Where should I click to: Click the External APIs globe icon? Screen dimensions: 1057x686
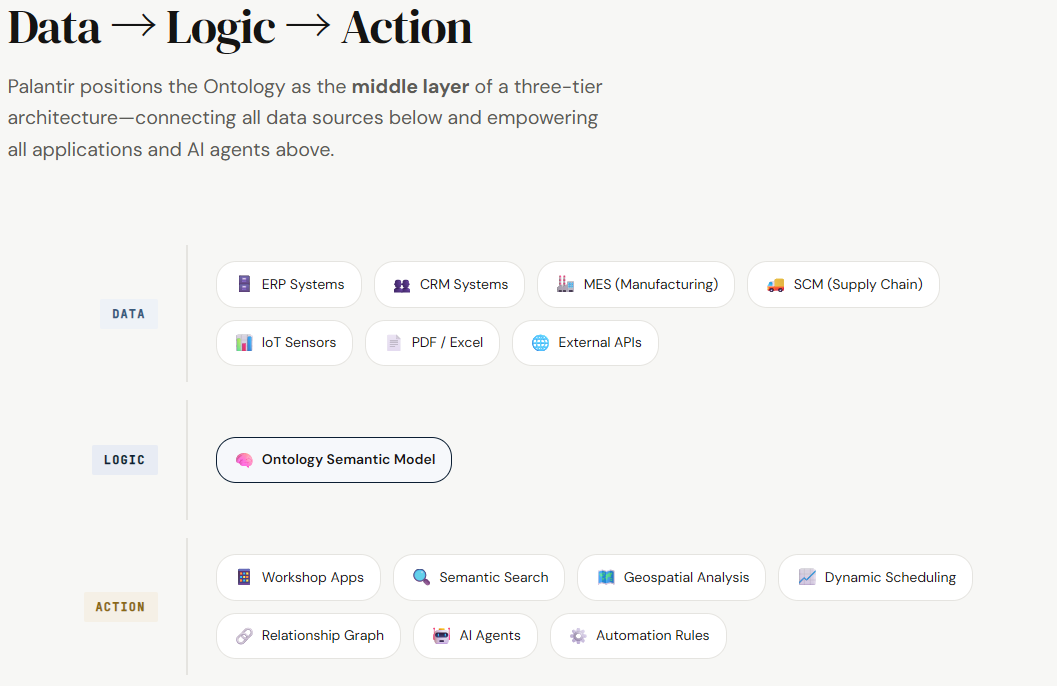click(541, 343)
